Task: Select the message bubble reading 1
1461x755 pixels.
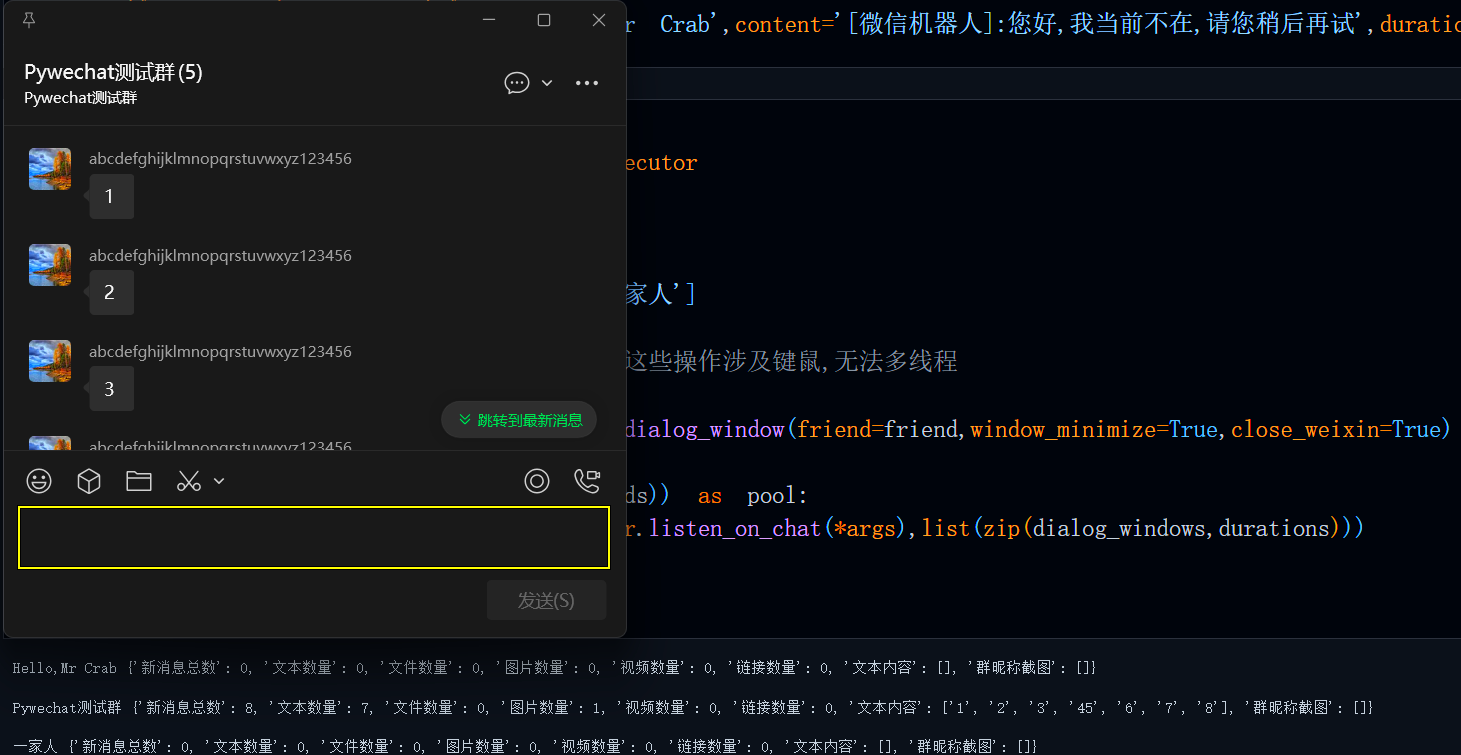Action: [111, 197]
